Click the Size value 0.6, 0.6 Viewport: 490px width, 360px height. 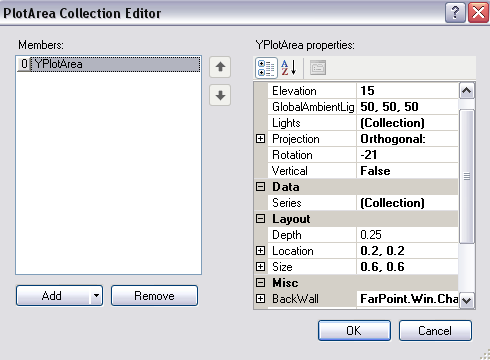pyautogui.click(x=408, y=267)
